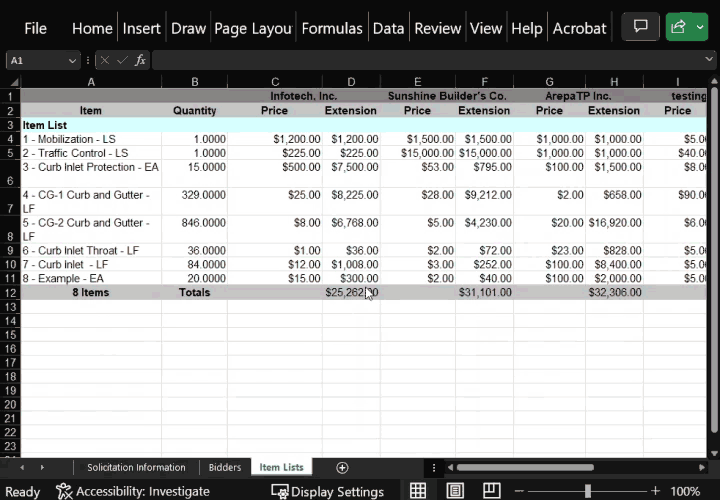
Task: Click the zoom slider handle
Action: 588,491
